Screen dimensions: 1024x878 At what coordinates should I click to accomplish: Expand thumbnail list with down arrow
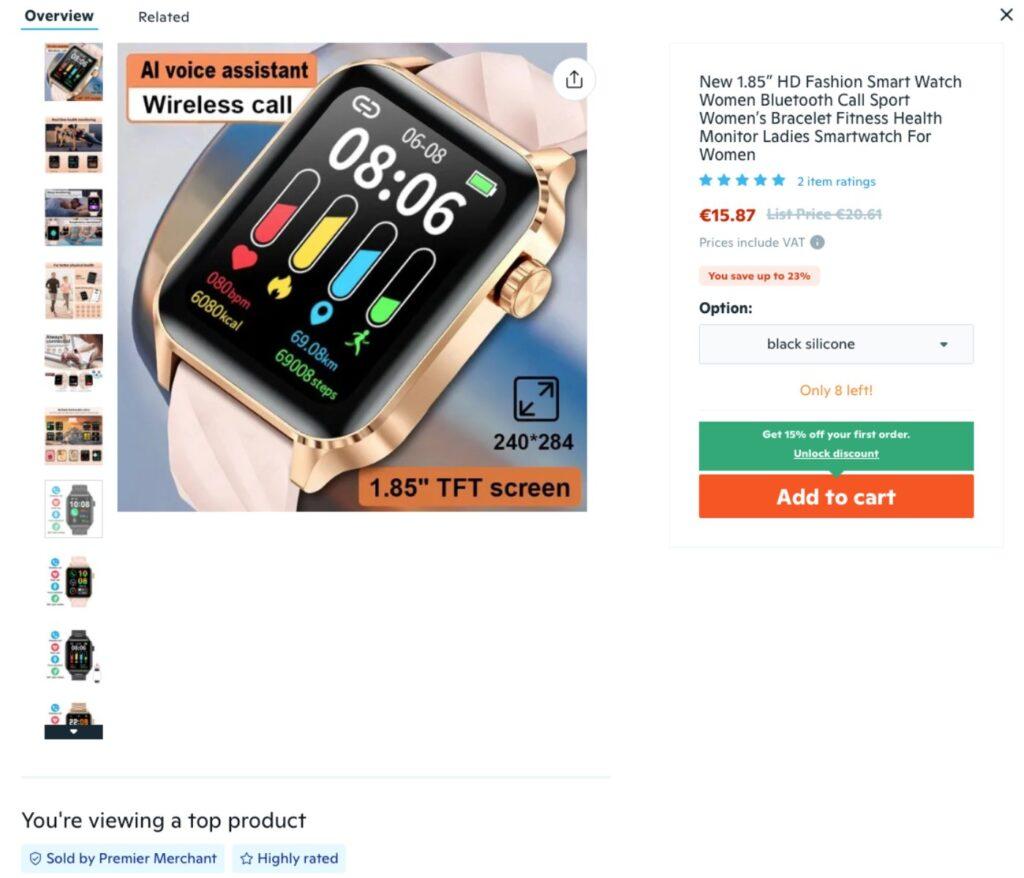click(73, 732)
